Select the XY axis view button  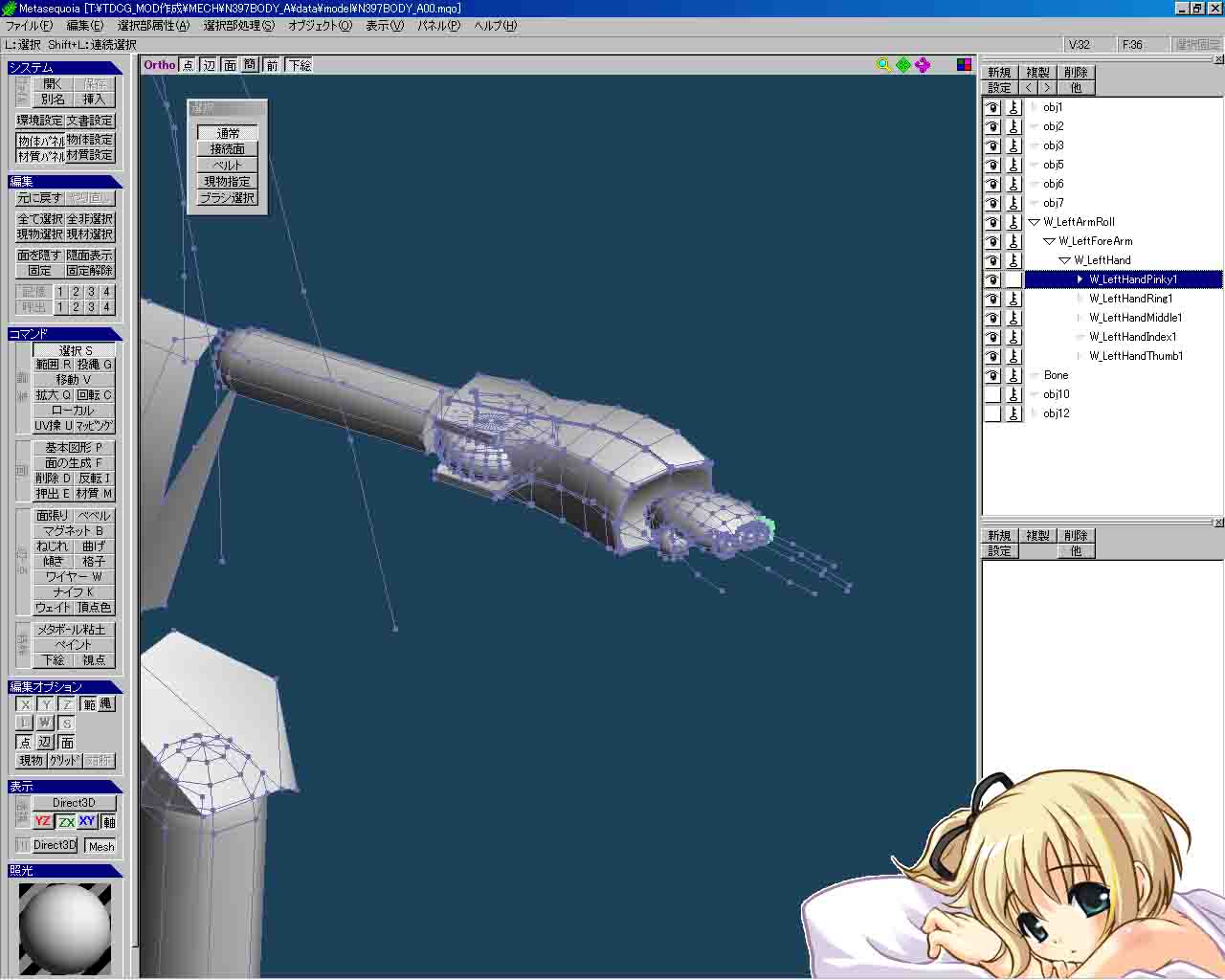(x=87, y=821)
